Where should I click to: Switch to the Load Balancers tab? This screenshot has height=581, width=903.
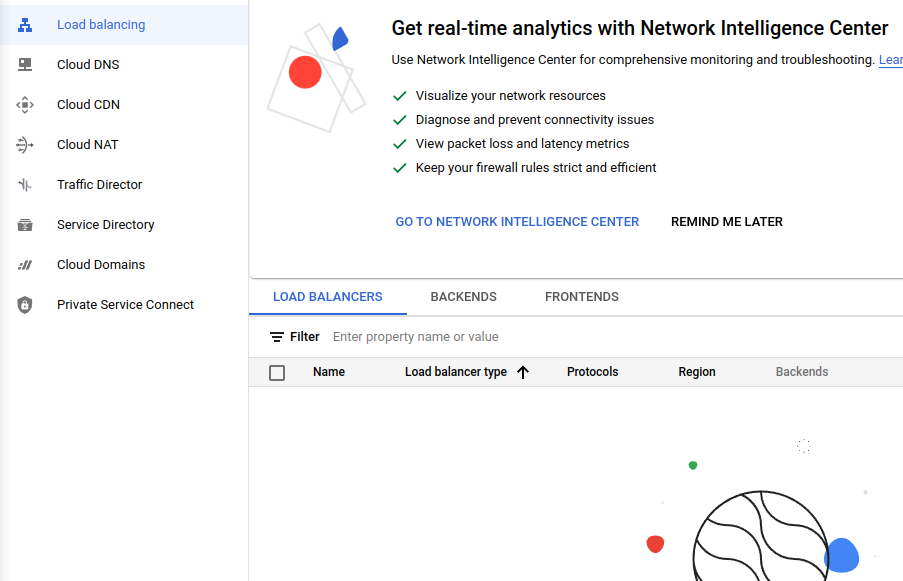[328, 297]
